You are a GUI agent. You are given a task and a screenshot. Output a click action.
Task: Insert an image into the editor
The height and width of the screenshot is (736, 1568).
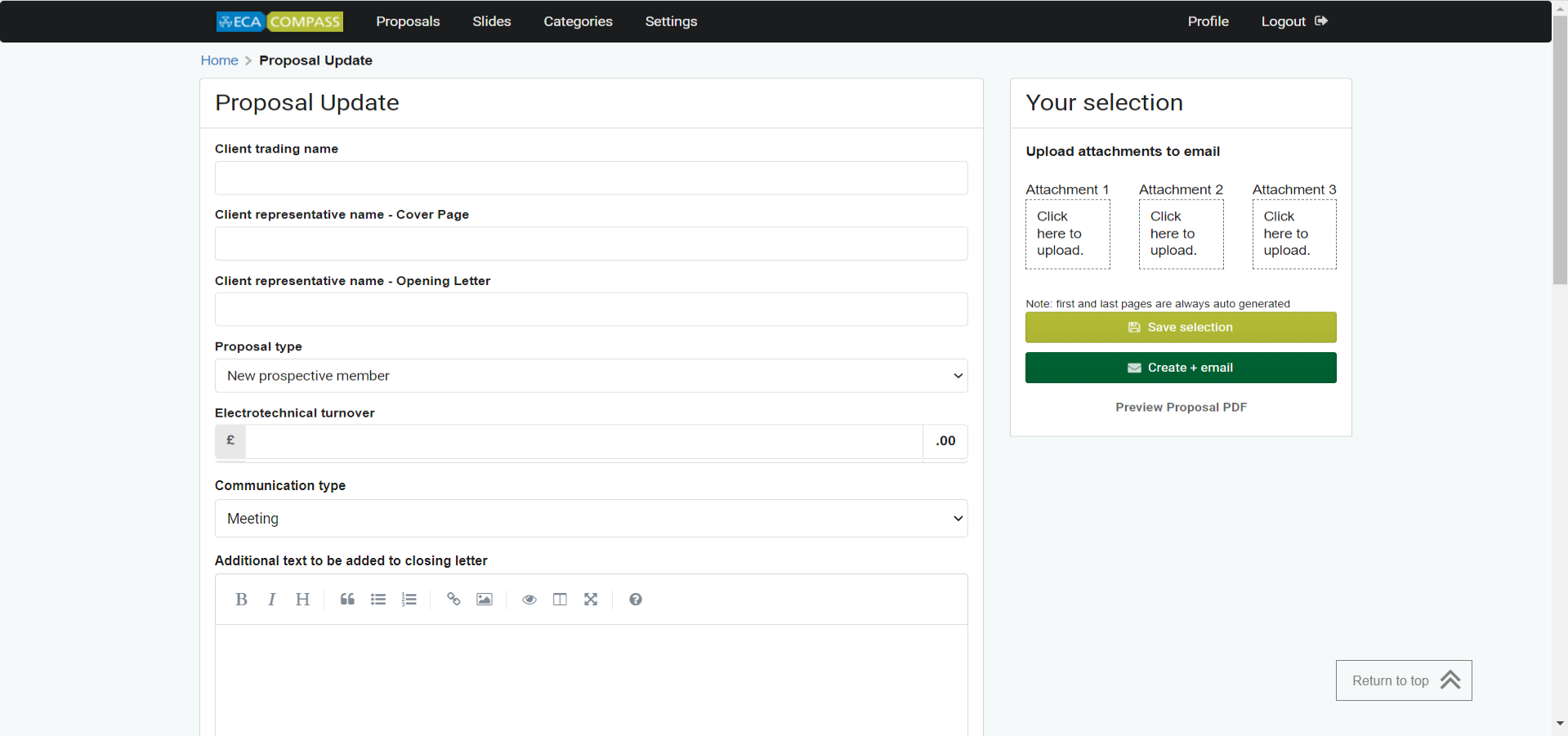coord(484,599)
